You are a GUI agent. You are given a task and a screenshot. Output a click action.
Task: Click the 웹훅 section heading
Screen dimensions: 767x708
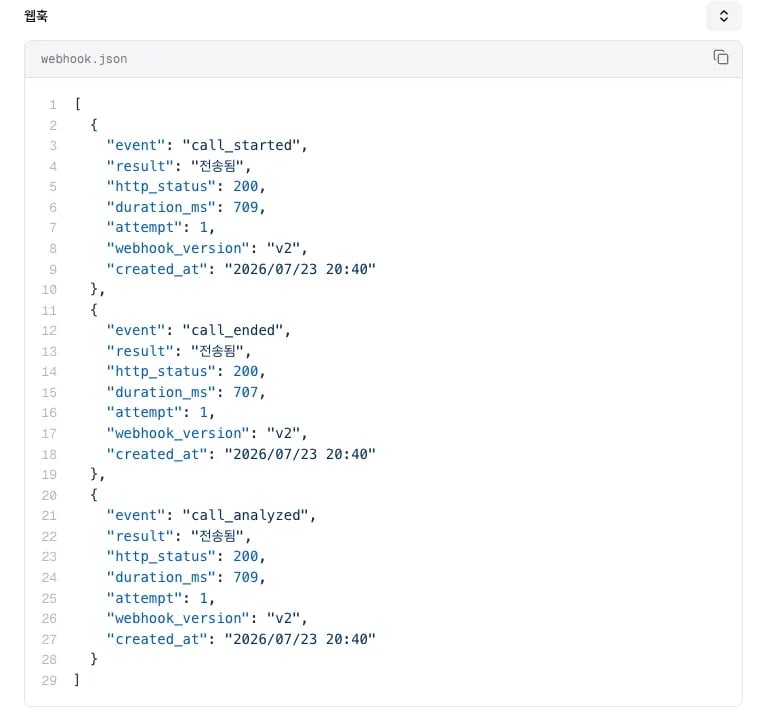click(x=36, y=16)
